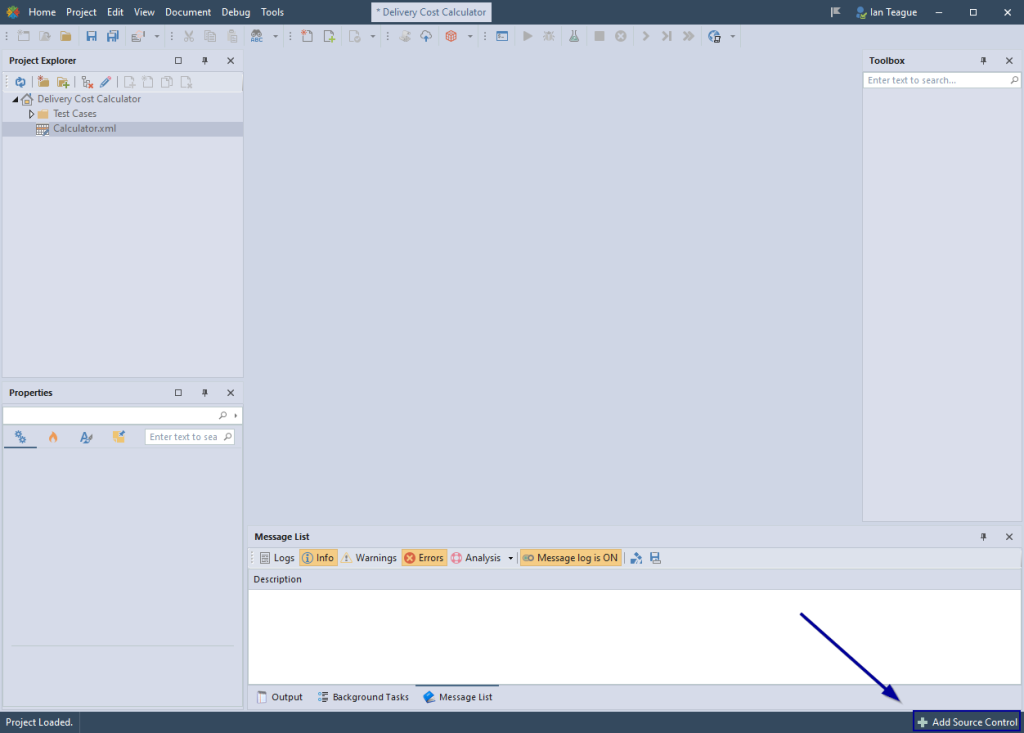Open the Project menu
Image resolution: width=1024 pixels, height=733 pixels.
pyautogui.click(x=81, y=12)
